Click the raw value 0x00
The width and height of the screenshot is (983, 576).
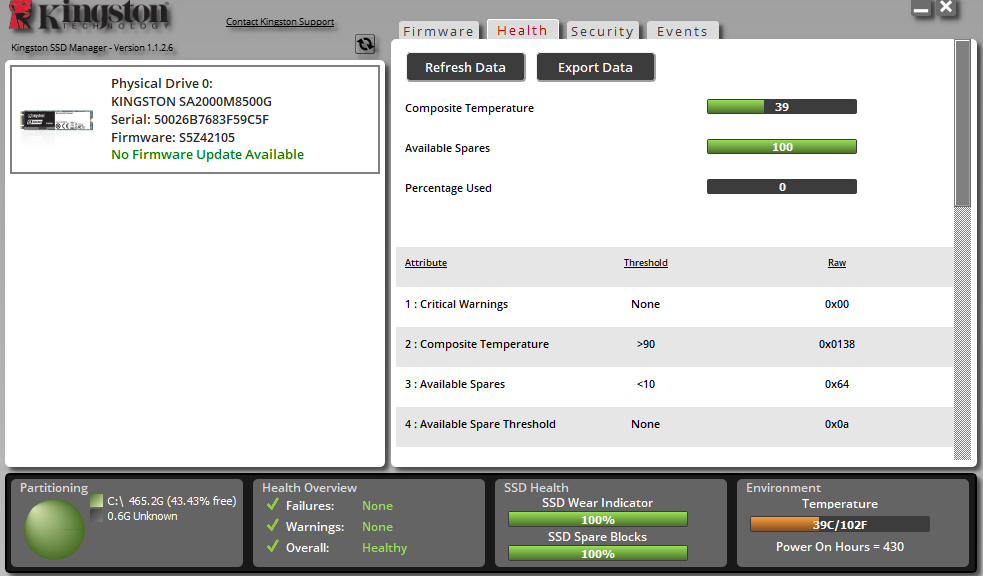pos(837,304)
